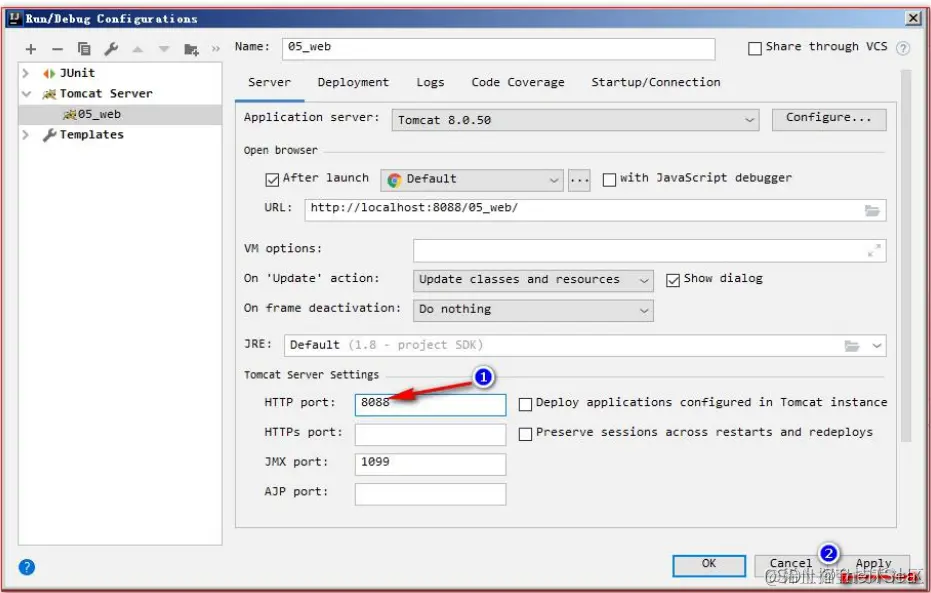
Task: Open Application server Tomcat 8.0.50 dropdown
Action: point(575,120)
